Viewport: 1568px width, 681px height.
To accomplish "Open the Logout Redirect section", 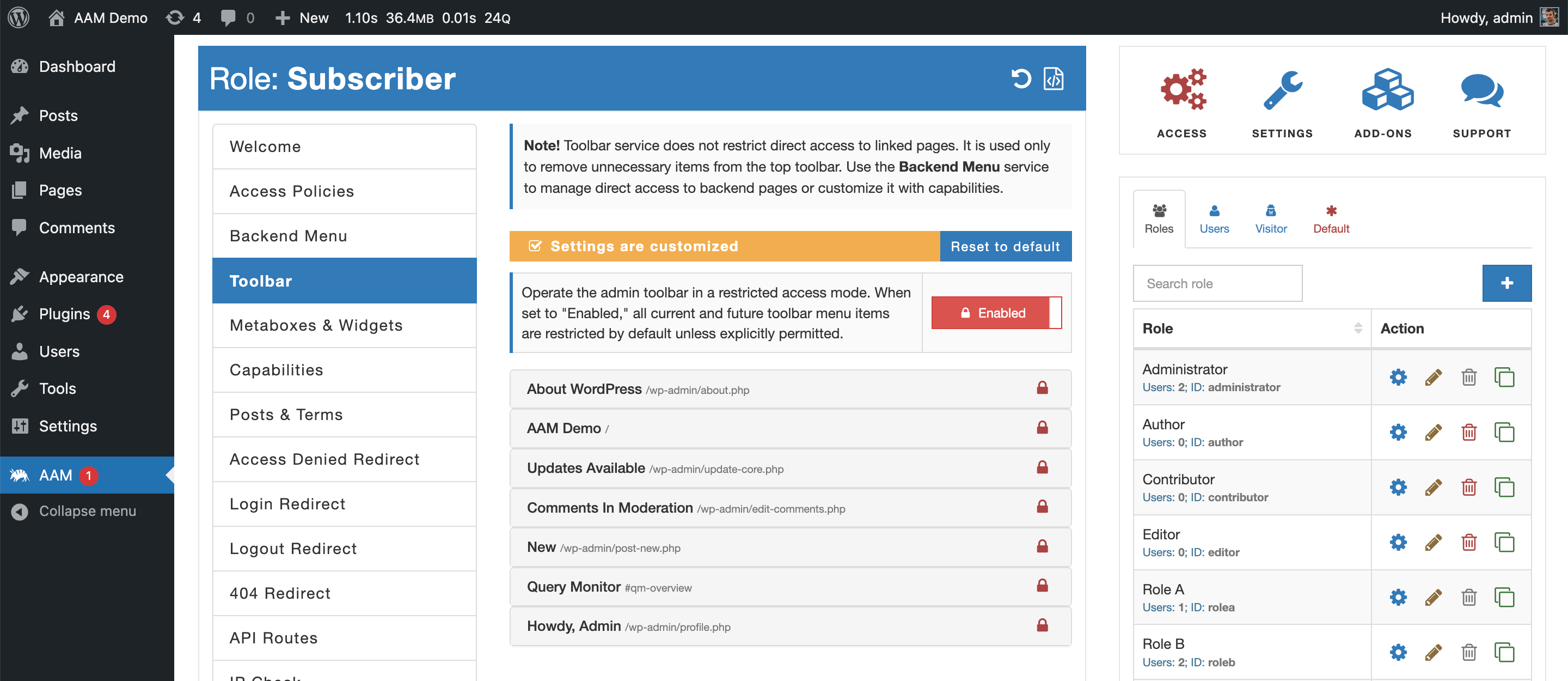I will 344,548.
